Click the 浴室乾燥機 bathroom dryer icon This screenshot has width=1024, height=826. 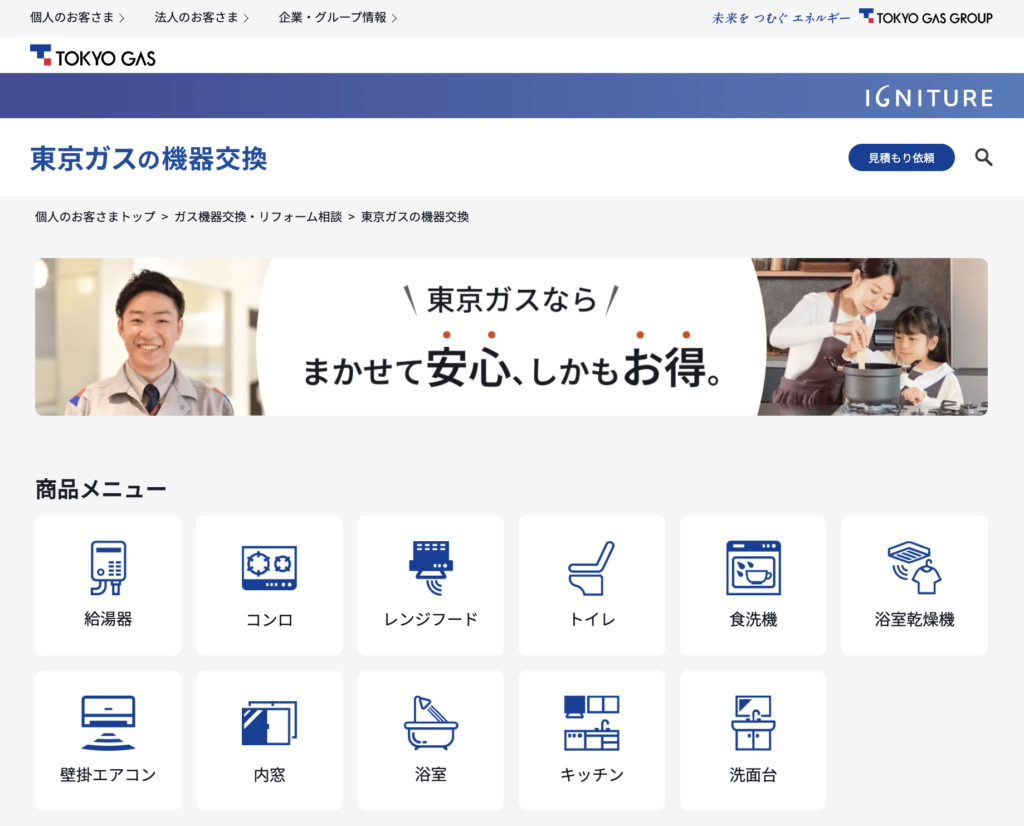pyautogui.click(x=914, y=585)
